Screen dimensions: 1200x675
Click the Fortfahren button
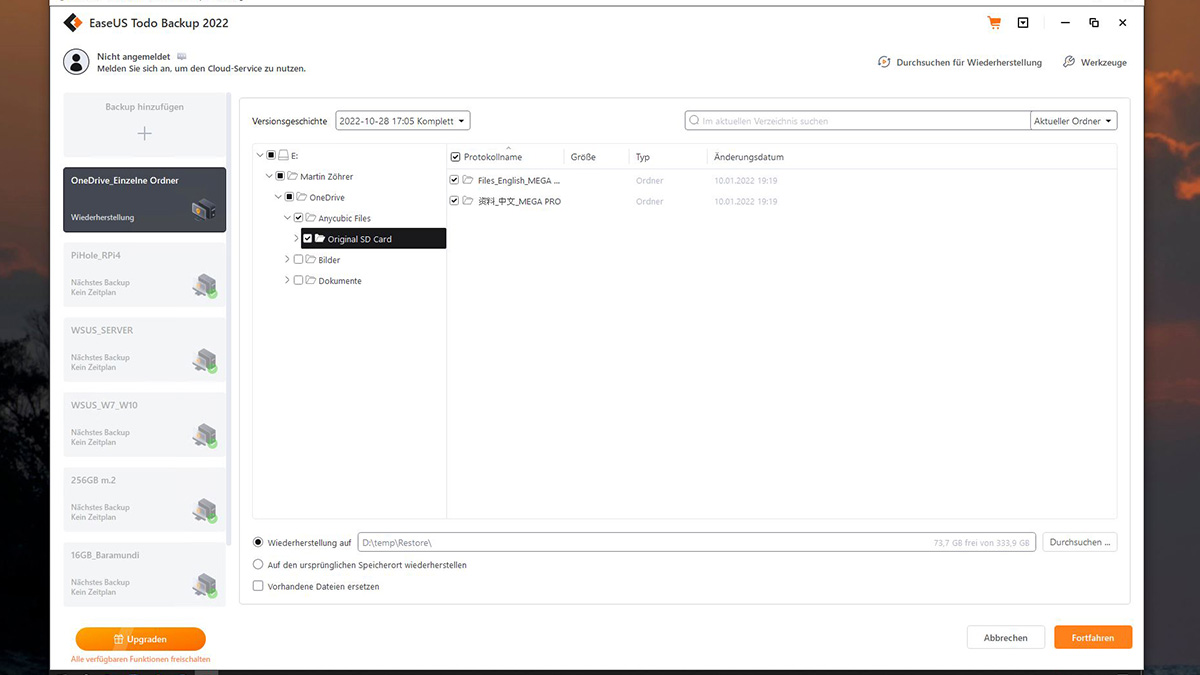pos(1093,637)
